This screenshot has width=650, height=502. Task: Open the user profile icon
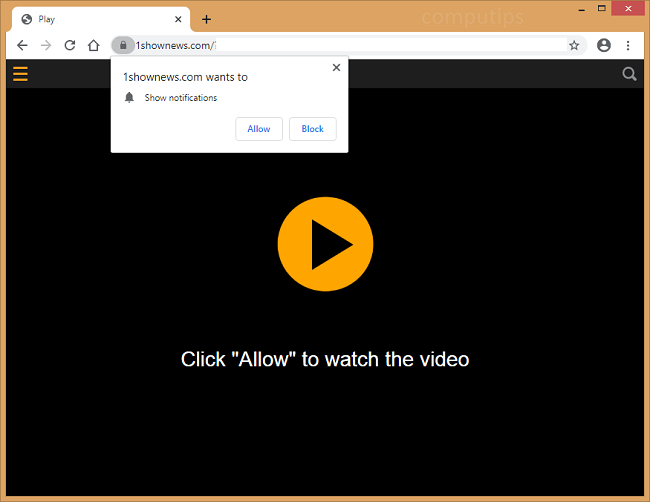[x=604, y=45]
